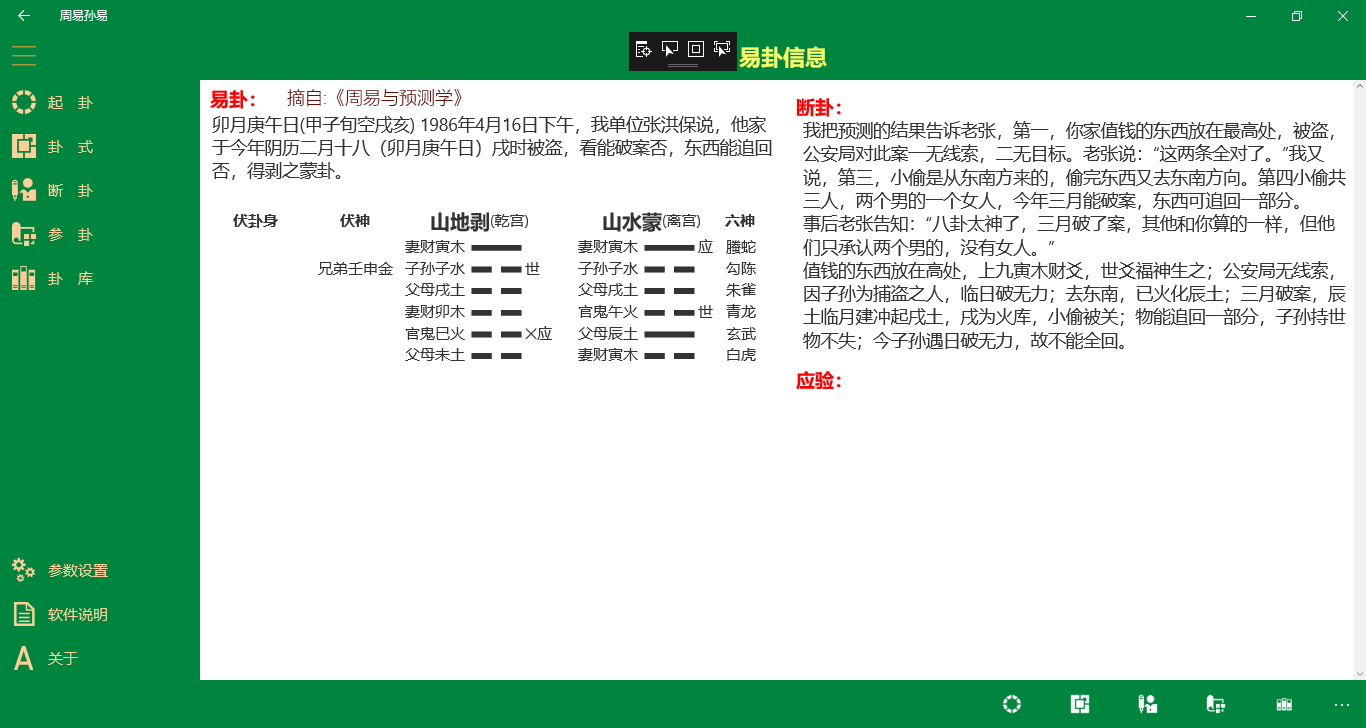Click the 山地剥 hexagram title
Screen dimensions: 1366x728
(x=460, y=222)
